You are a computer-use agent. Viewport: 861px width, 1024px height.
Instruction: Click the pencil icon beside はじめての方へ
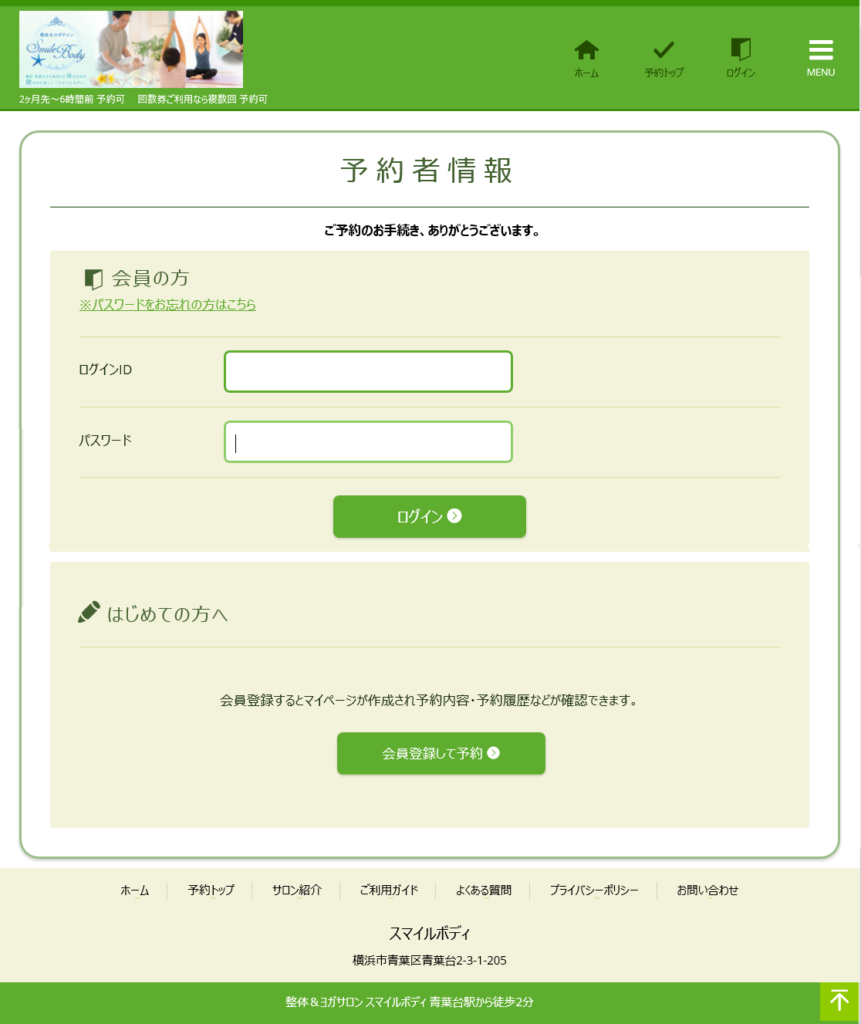tap(89, 613)
